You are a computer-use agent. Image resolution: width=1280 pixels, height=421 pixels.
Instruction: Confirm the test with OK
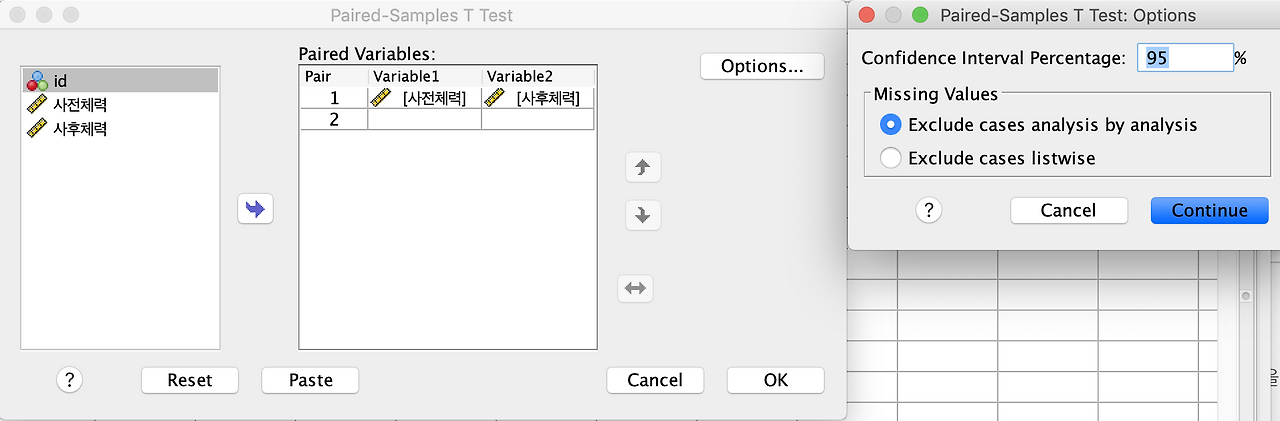[x=776, y=380]
